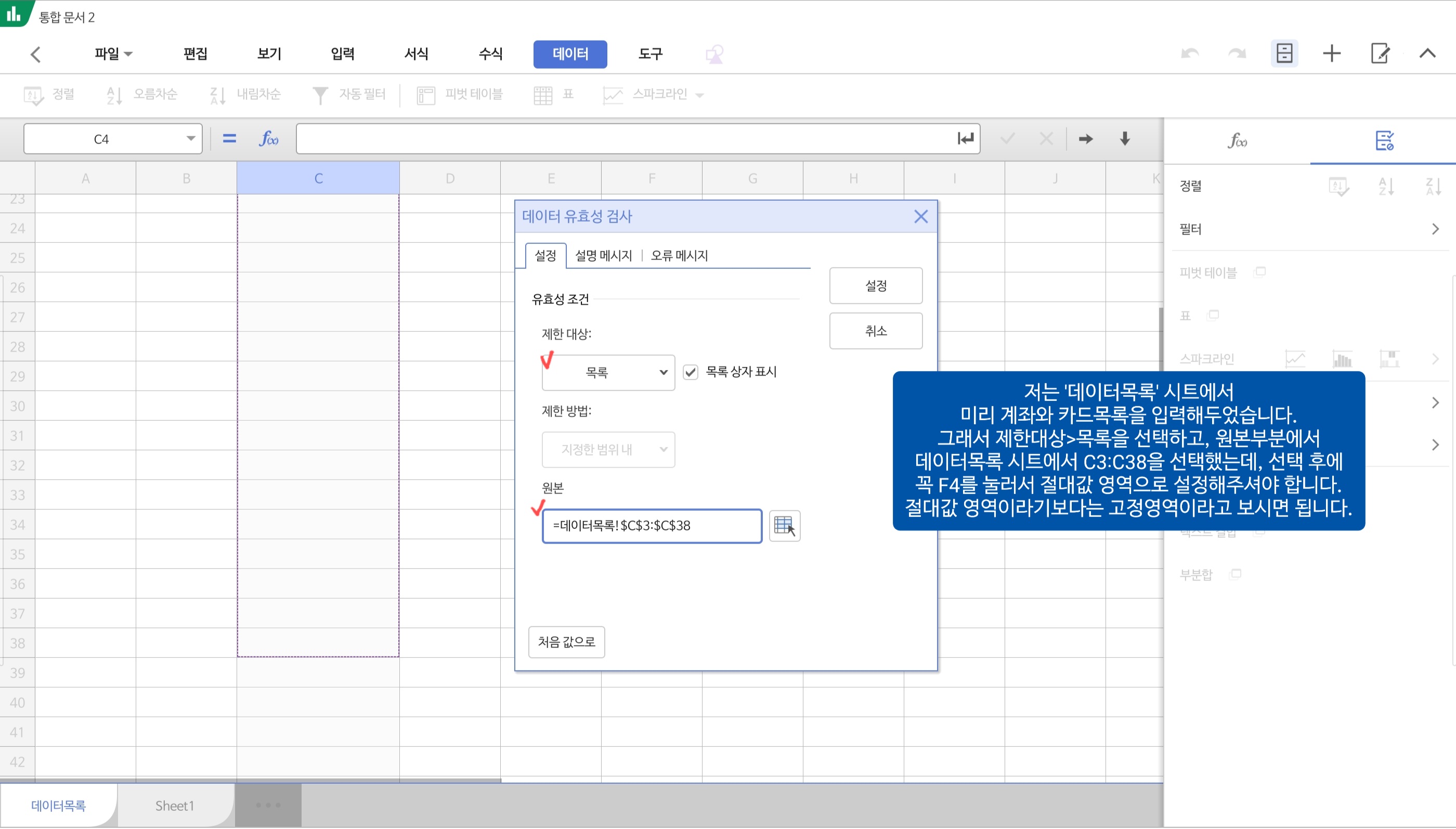1456x829 pixels.
Task: Open the 수식 menu
Action: [x=490, y=54]
